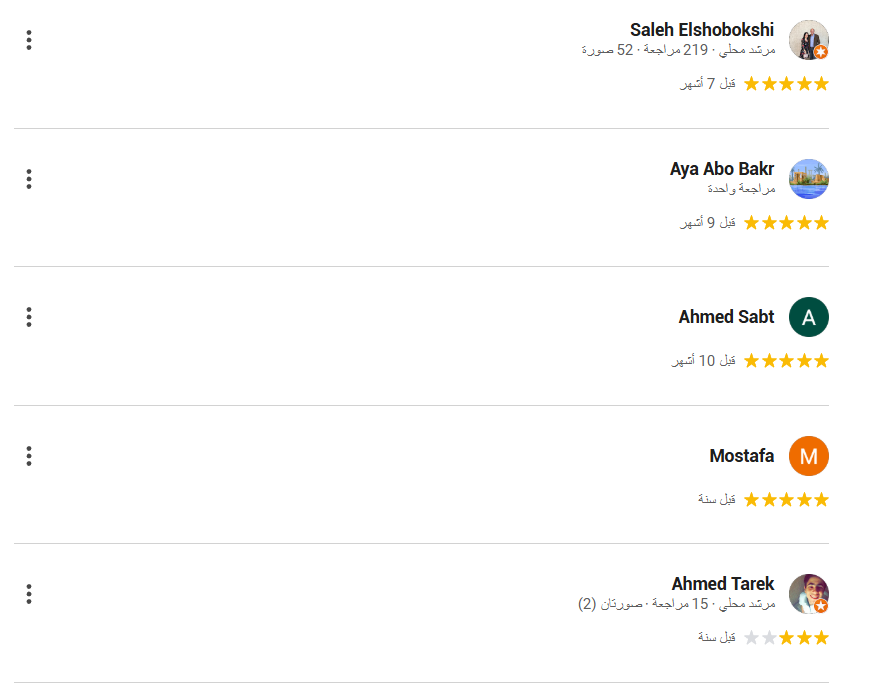Open more options for Aya Abo Bakr's review
Screen dimensions: 871x690
pos(29,179)
